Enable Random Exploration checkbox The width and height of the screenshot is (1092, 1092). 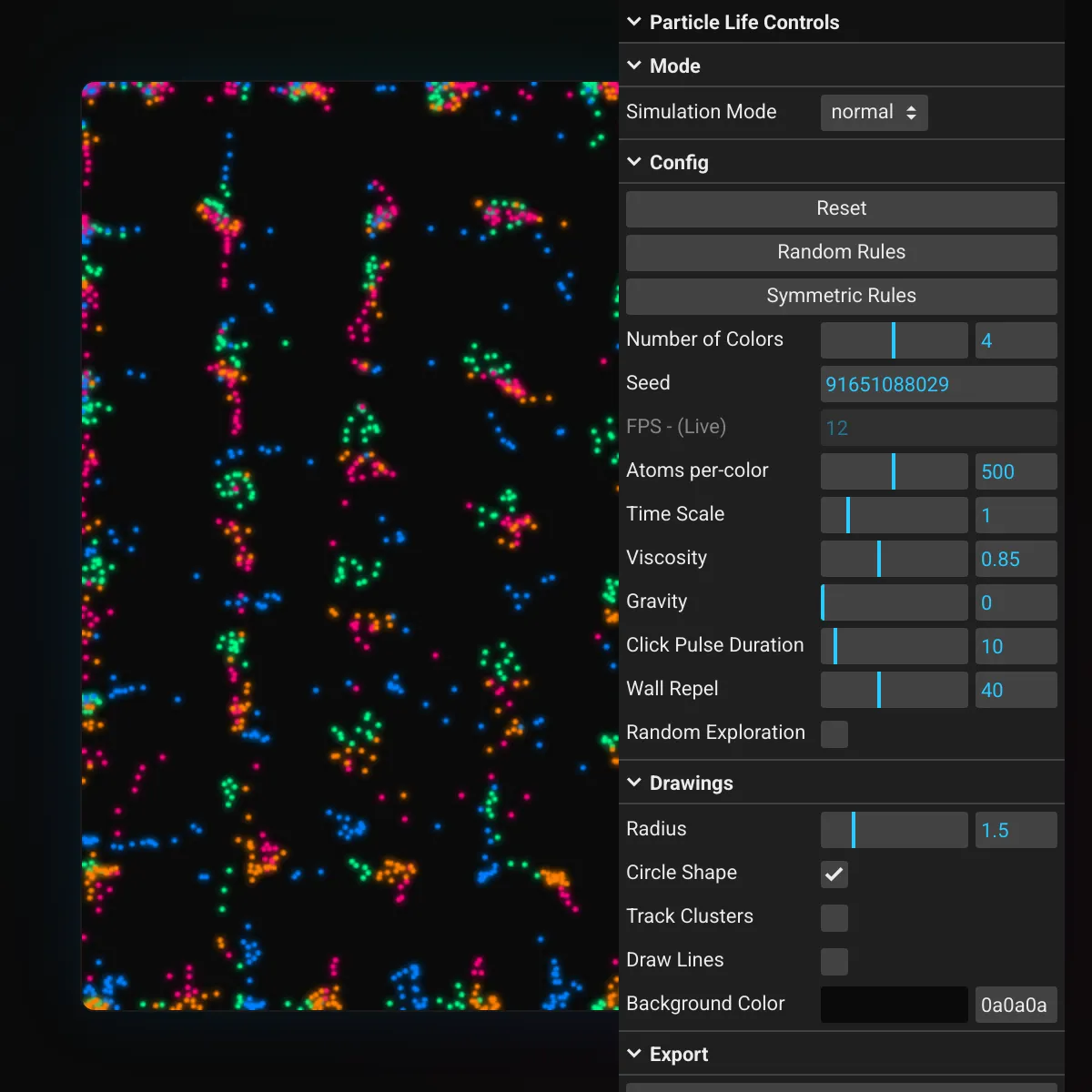pyautogui.click(x=834, y=733)
